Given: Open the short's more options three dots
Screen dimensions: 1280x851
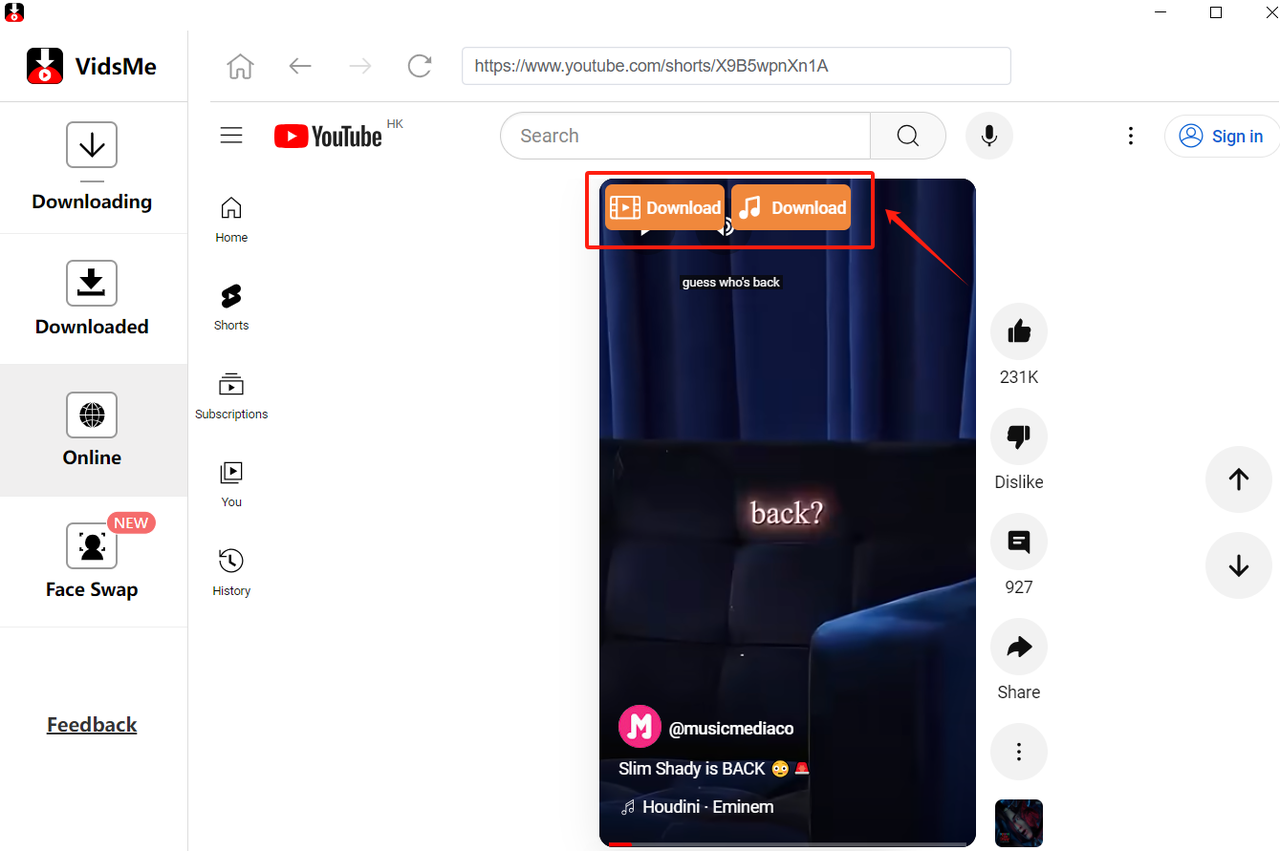Looking at the screenshot, I should [1019, 752].
